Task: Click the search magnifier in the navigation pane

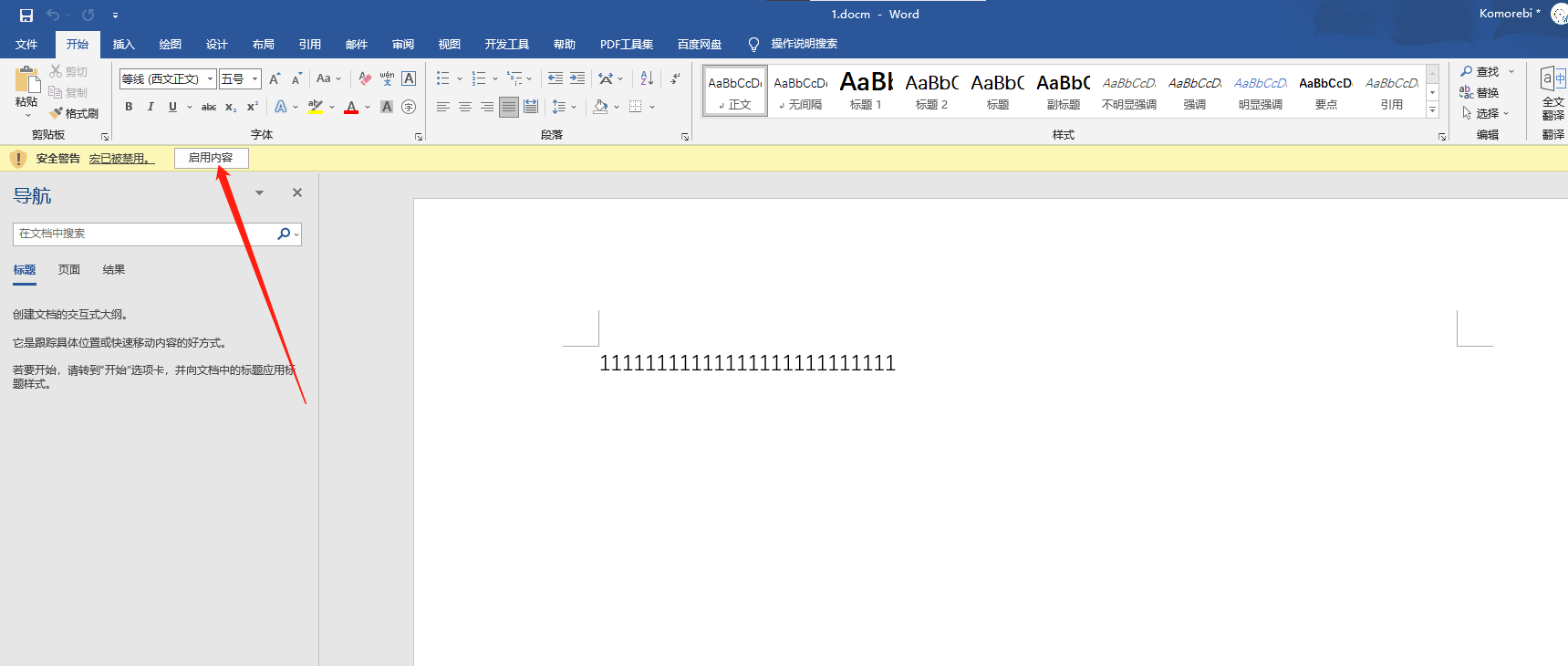Action: (284, 234)
